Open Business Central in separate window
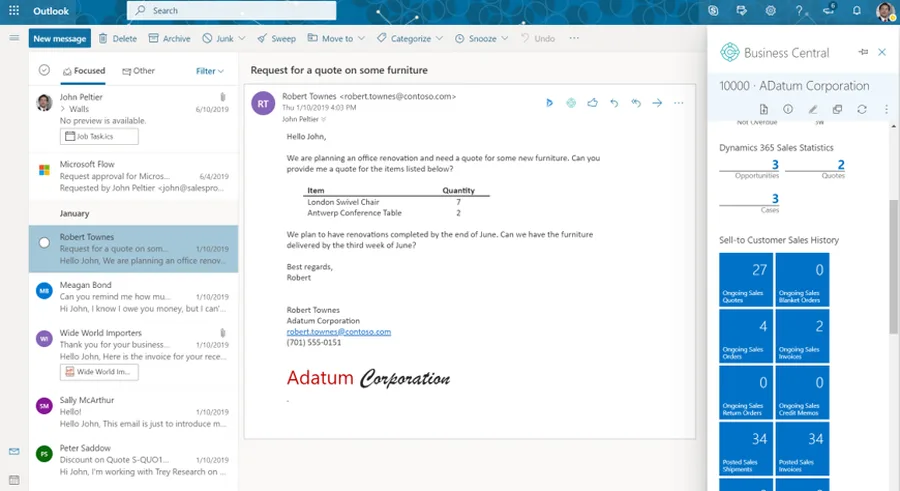900x491 pixels. coord(837,109)
